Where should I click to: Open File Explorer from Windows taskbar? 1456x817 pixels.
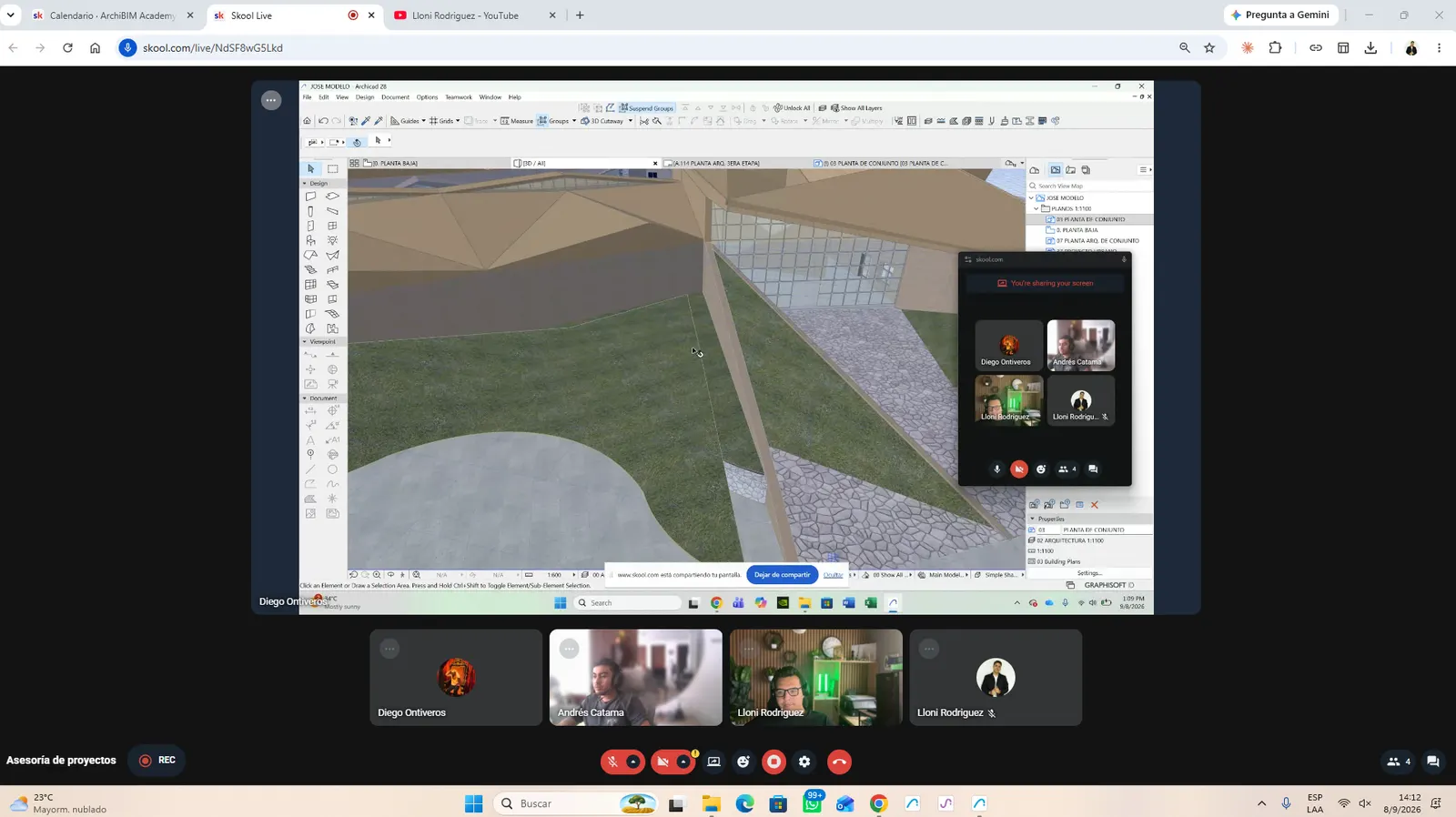(711, 803)
